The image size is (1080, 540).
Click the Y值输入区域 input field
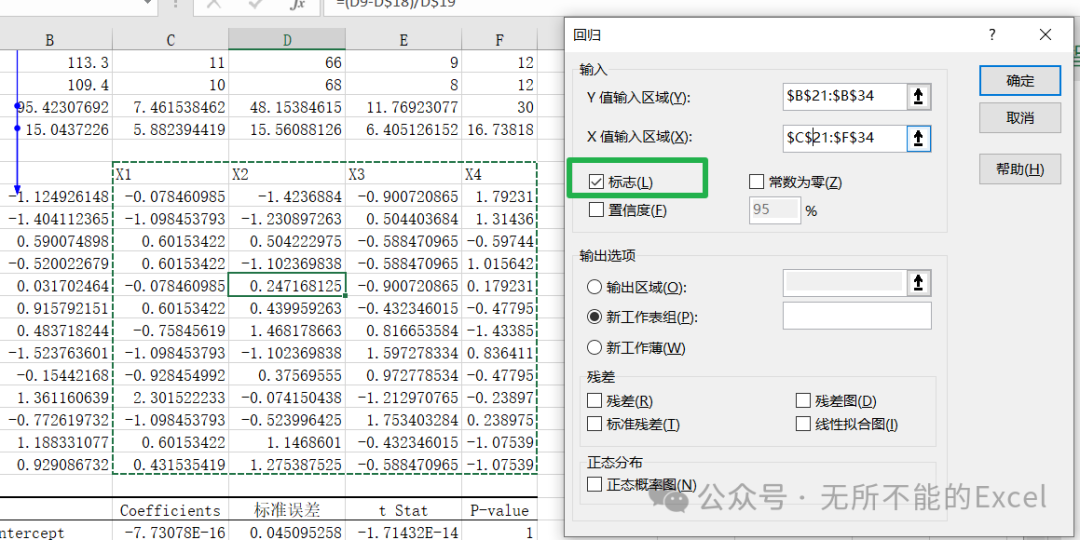844,96
